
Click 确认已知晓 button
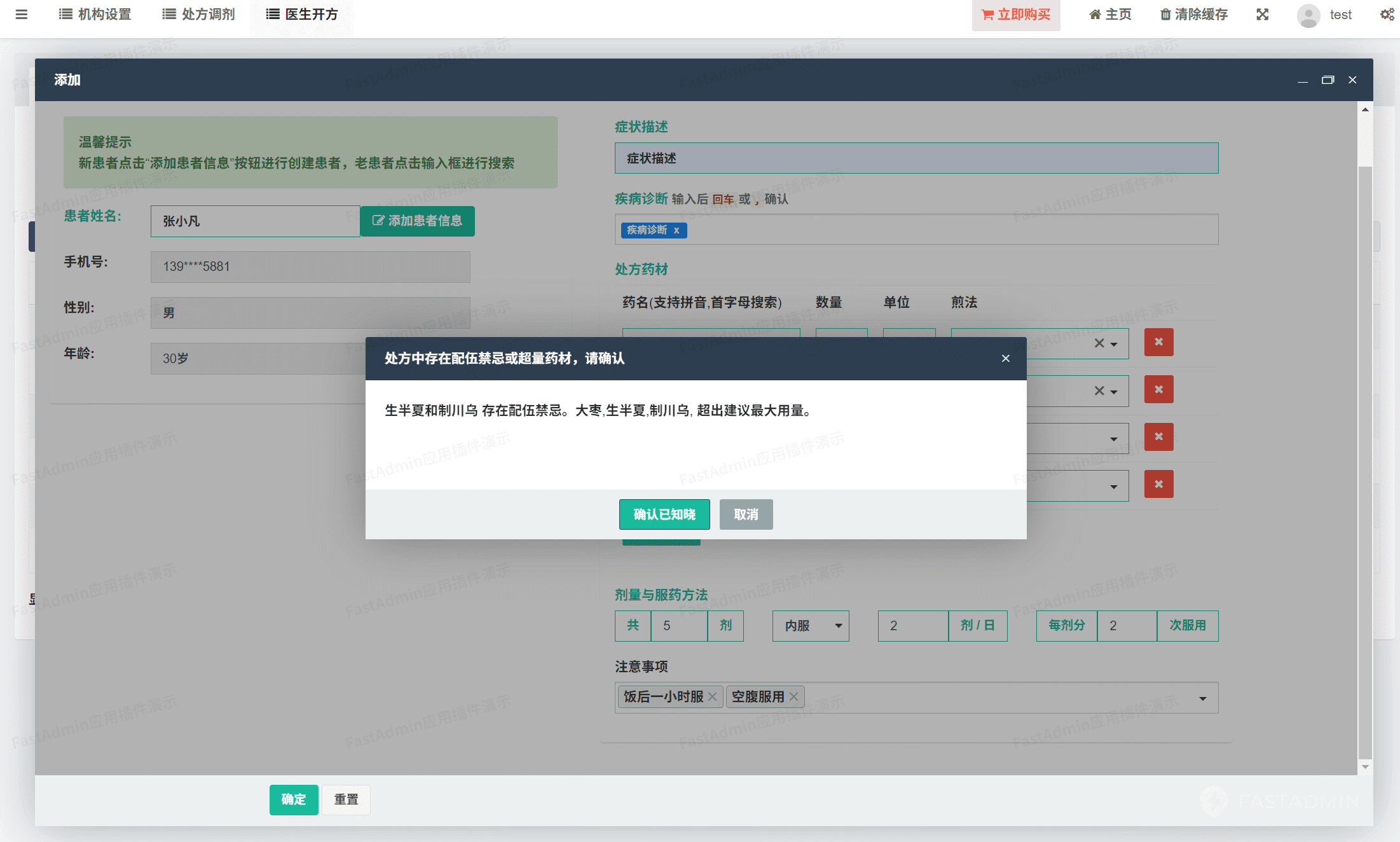pos(664,514)
